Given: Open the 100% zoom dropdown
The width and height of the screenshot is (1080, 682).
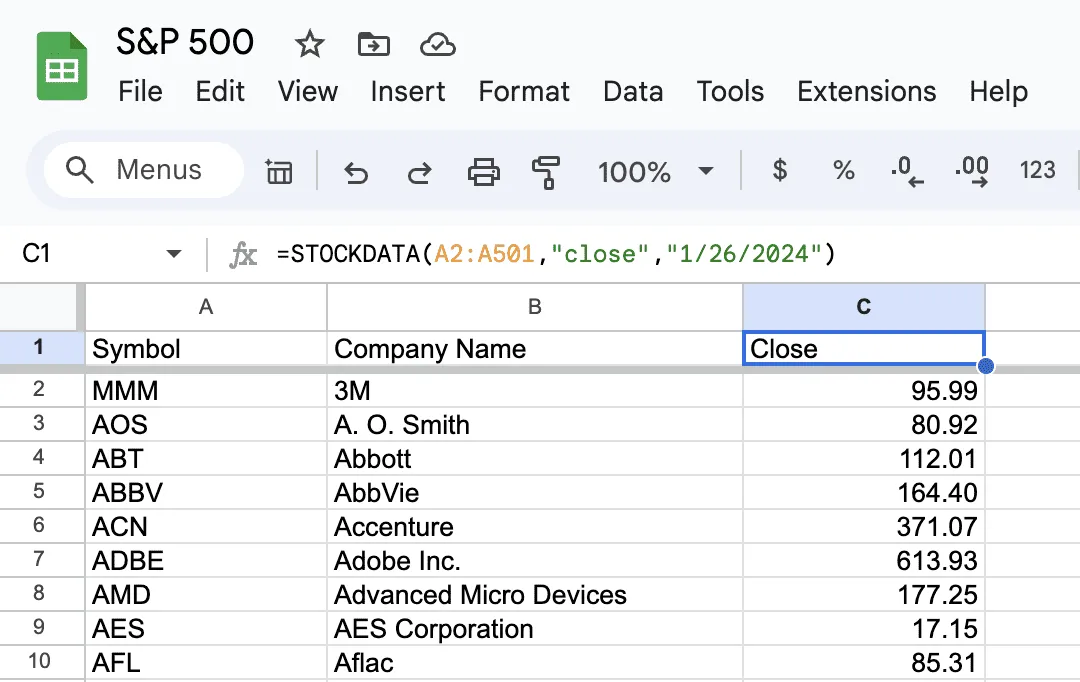Looking at the screenshot, I should pyautogui.click(x=655, y=171).
